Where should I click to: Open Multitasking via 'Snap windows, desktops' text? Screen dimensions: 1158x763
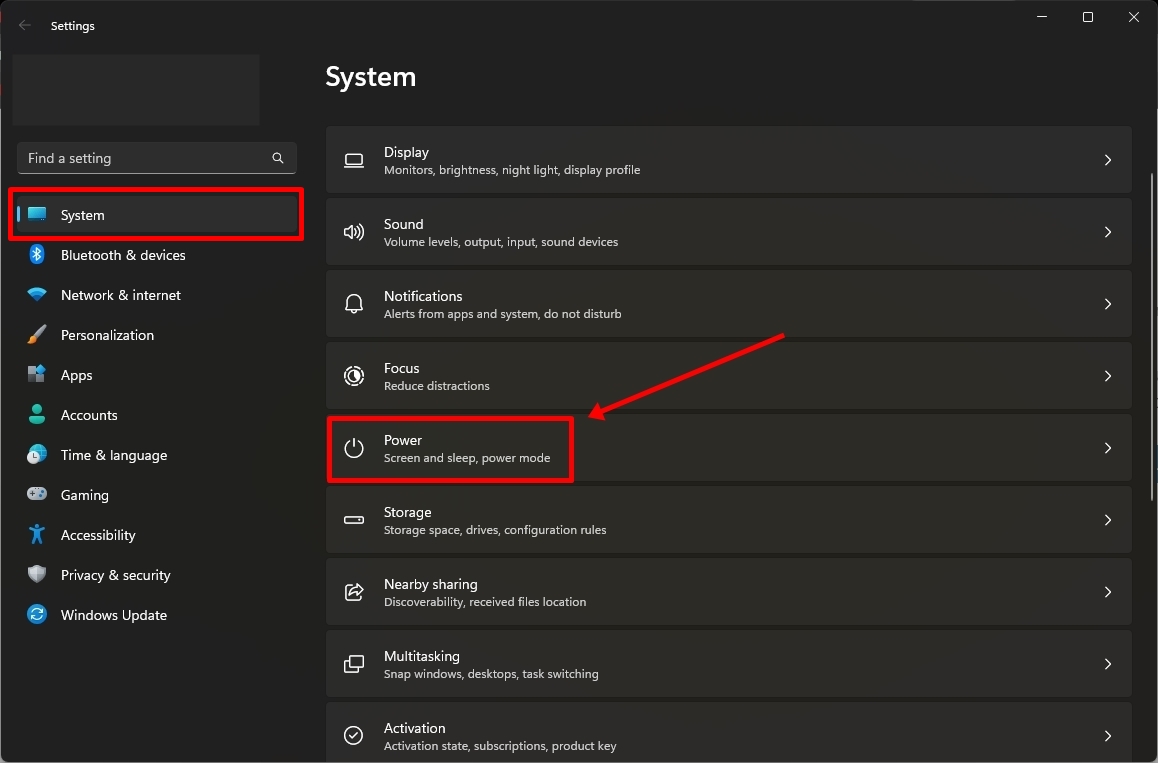(491, 674)
